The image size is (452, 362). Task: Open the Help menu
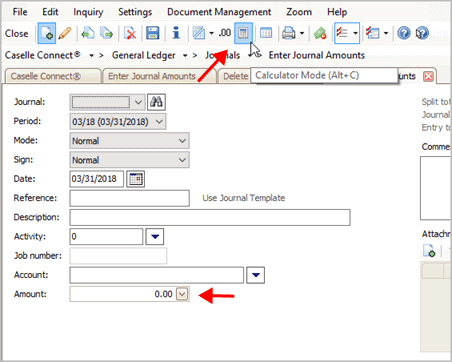point(337,12)
